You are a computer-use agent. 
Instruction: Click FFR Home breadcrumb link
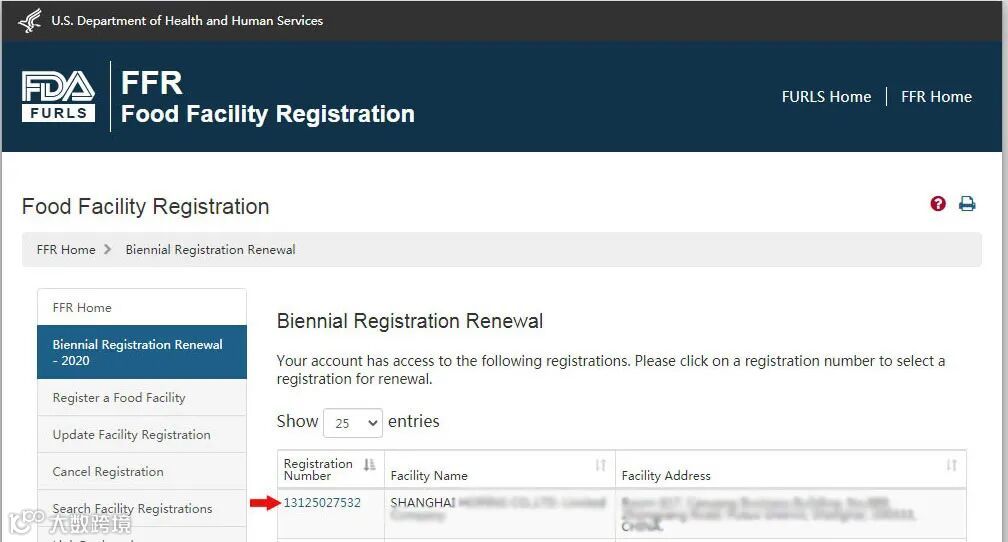coord(66,250)
